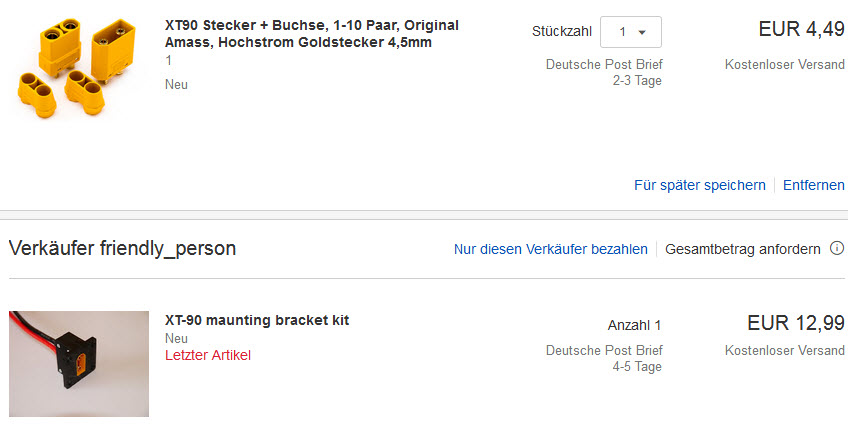Choose Nur diesen Verkäufer bezahlen
Viewport: 848px width, 447px height.
[550, 249]
